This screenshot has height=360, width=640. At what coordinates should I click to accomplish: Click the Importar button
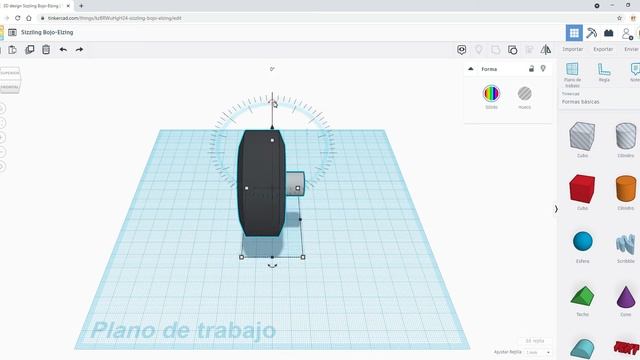click(573, 49)
